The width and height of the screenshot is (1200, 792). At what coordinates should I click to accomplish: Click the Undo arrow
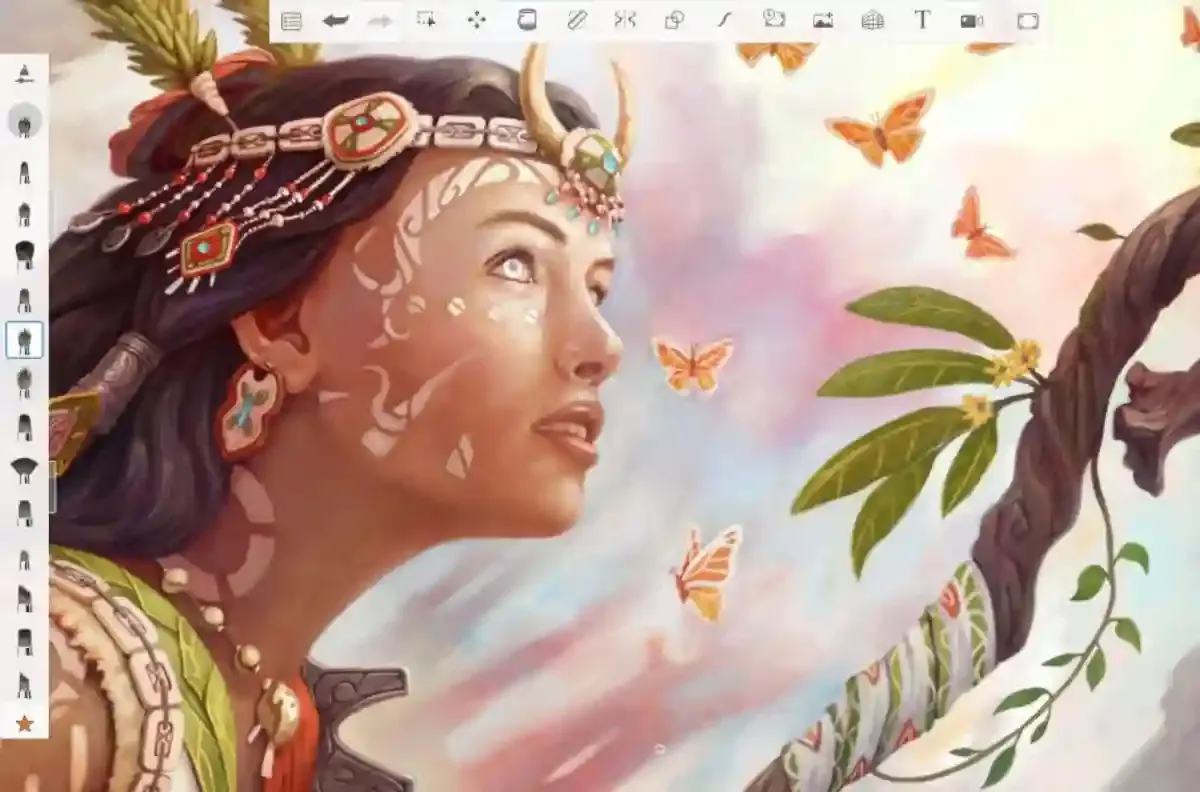(335, 20)
